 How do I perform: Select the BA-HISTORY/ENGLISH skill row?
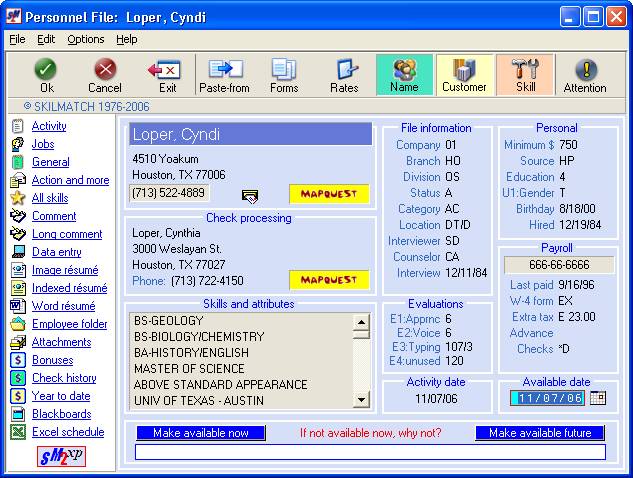pos(241,352)
